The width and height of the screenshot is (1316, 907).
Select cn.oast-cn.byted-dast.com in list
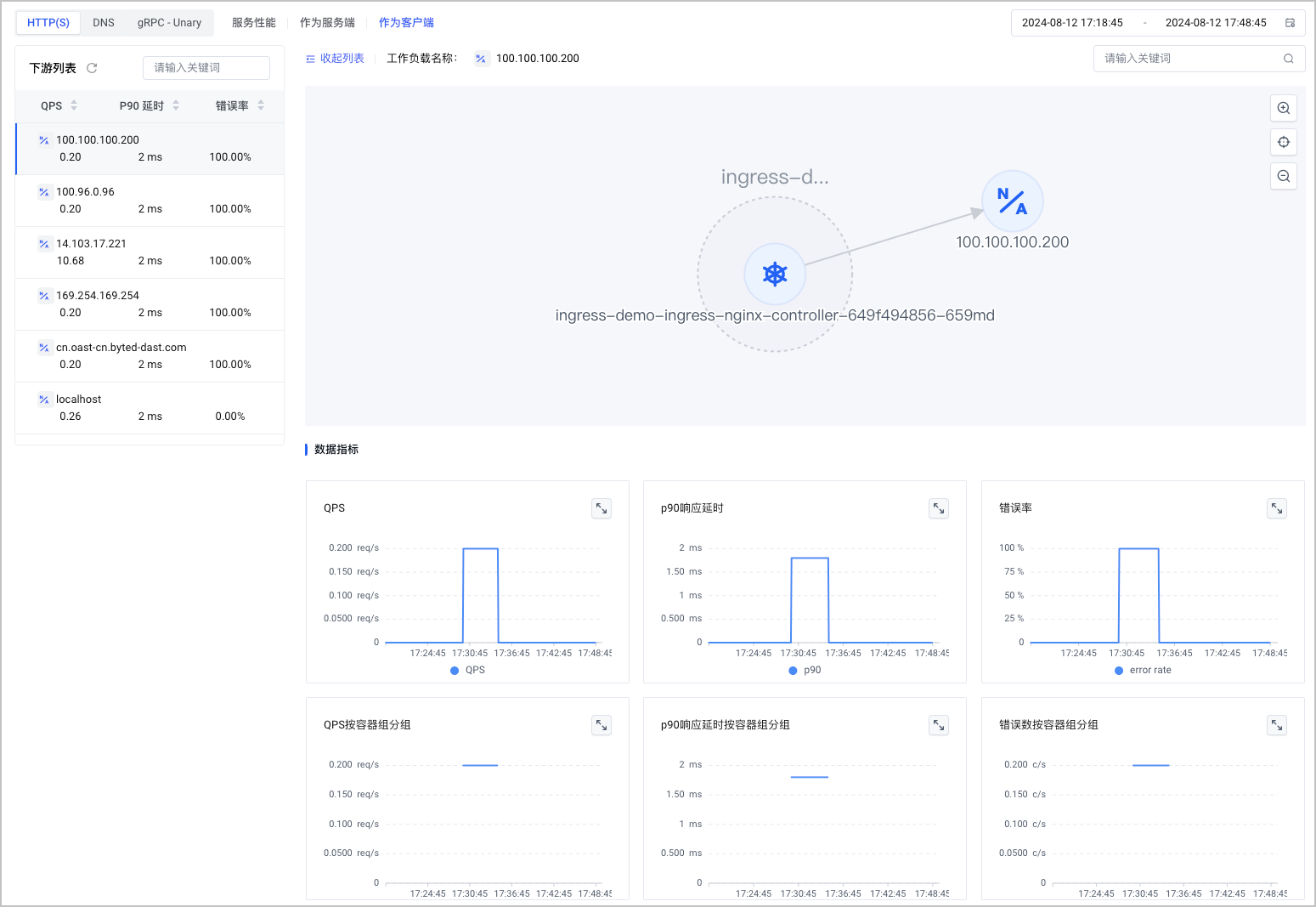coord(150,356)
